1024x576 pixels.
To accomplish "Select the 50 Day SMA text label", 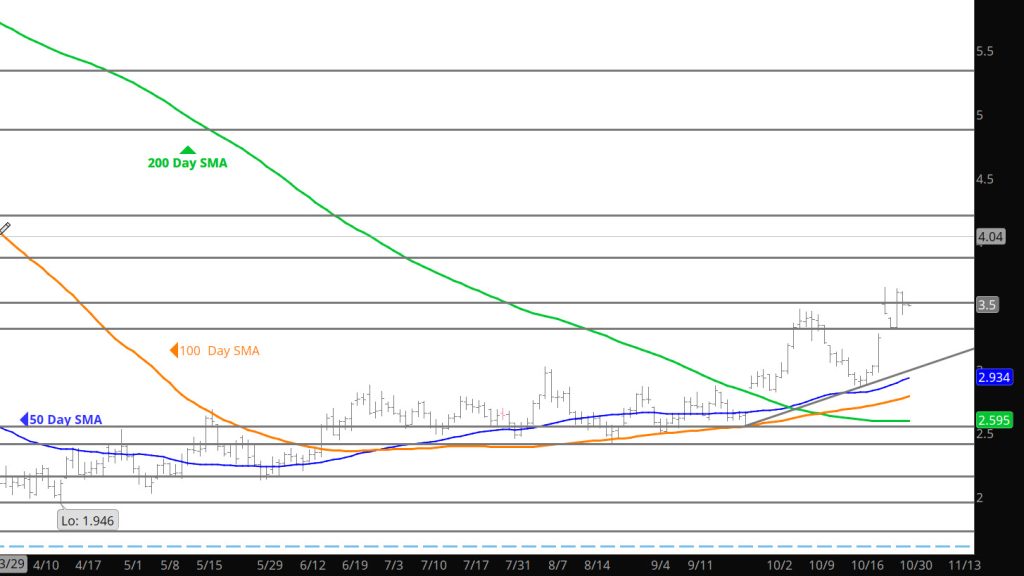I will tap(66, 420).
